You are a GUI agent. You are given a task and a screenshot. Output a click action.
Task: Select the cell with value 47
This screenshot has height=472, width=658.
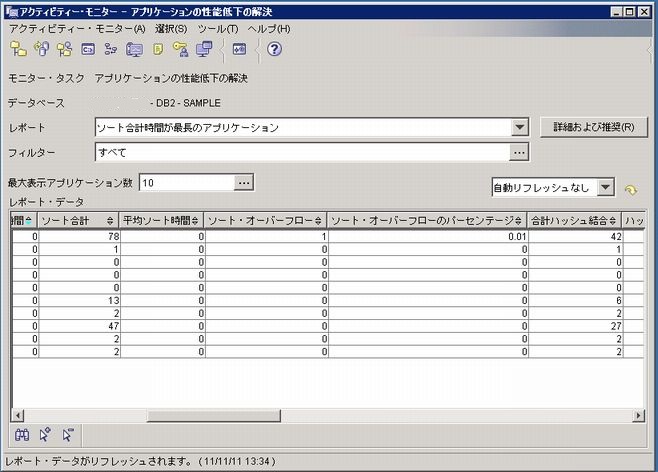79,326
